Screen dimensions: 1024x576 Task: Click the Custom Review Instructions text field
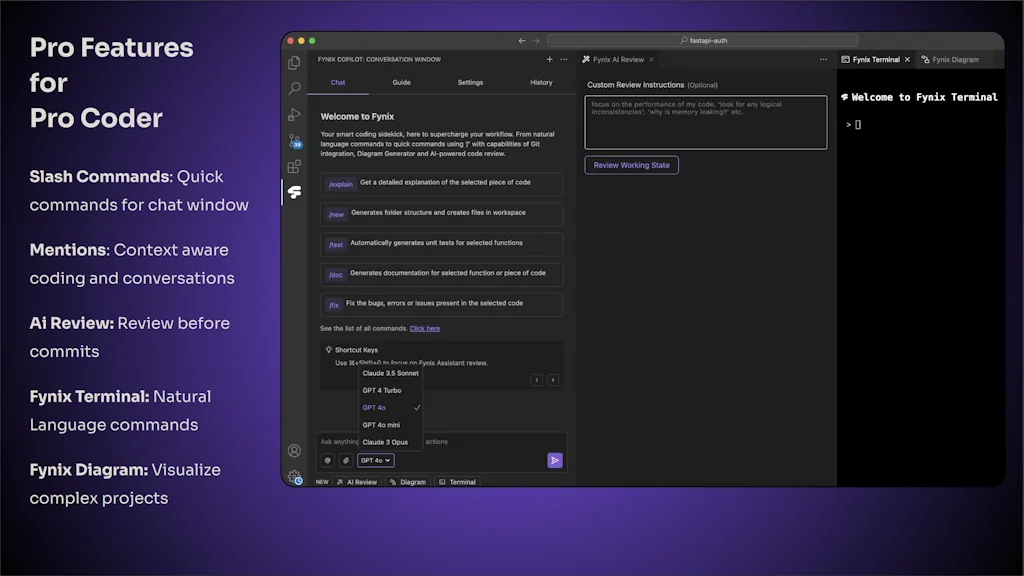[x=705, y=120]
